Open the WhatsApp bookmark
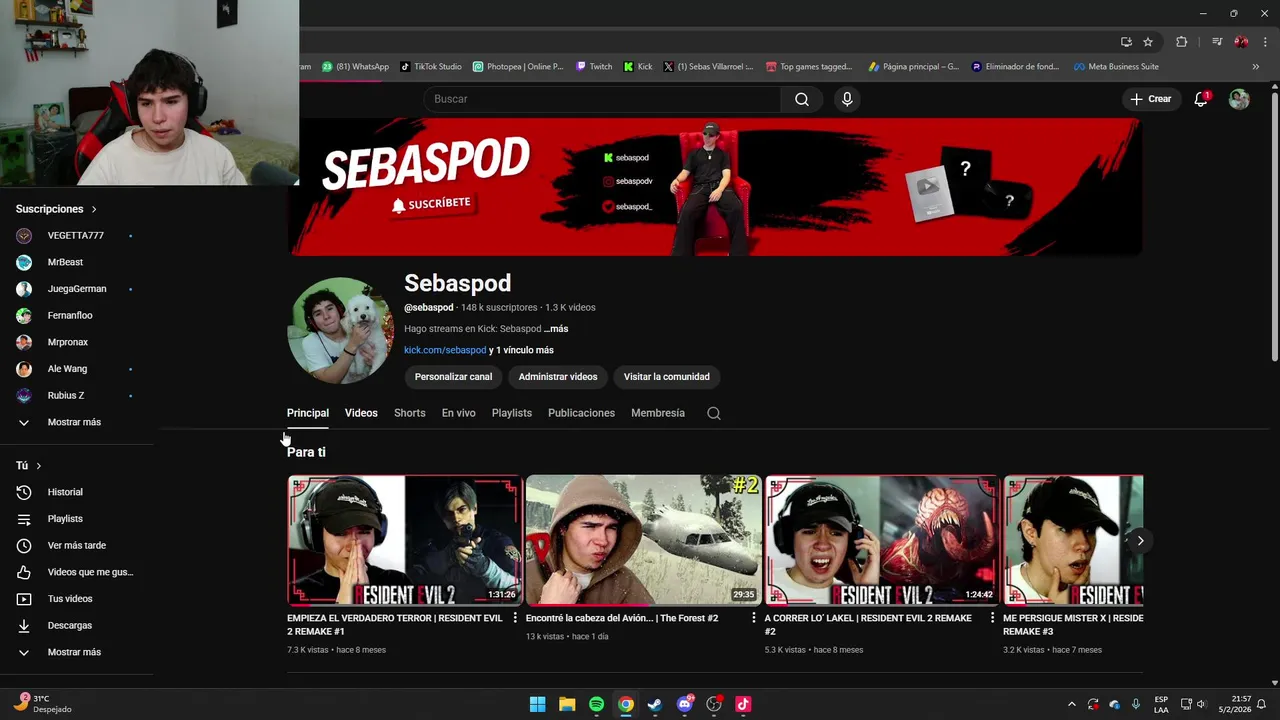 tap(356, 67)
